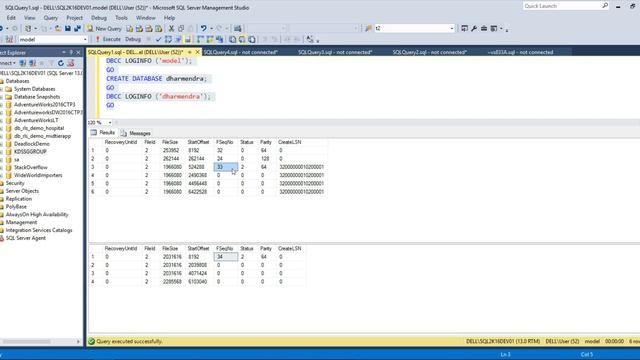Click the Copy icon in toolbar

tap(181, 29)
